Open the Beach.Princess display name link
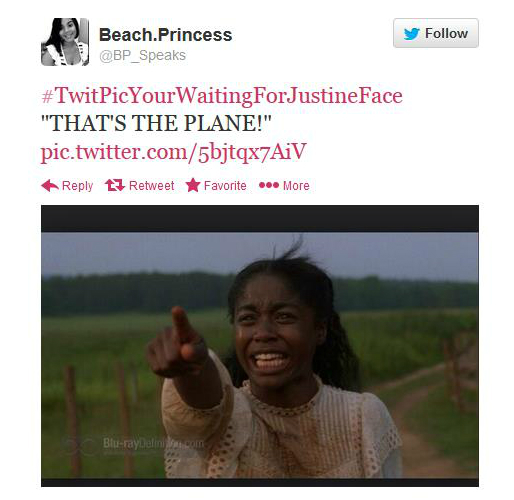 coord(165,35)
